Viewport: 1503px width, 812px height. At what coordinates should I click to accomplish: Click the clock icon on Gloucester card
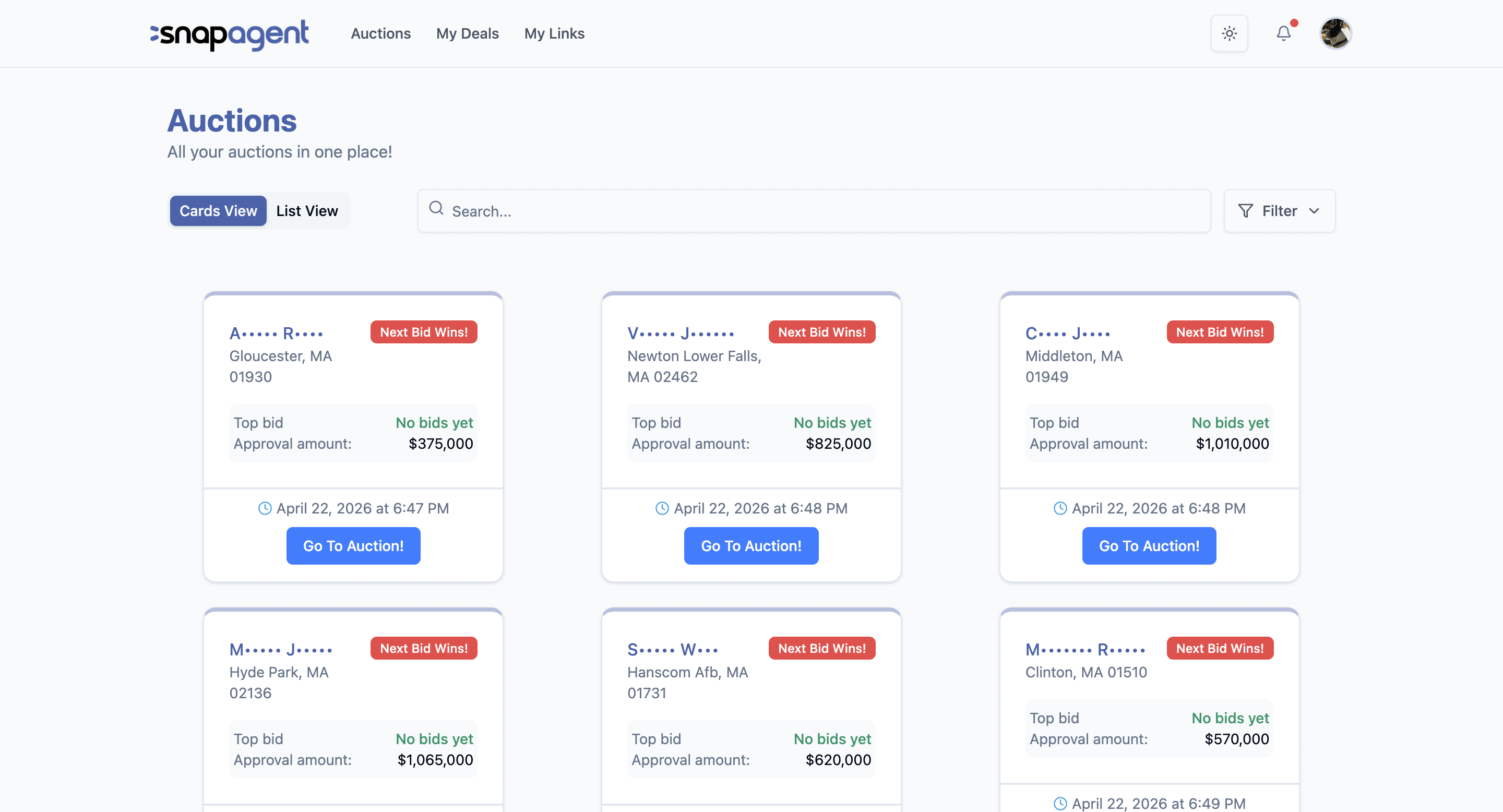(x=265, y=508)
